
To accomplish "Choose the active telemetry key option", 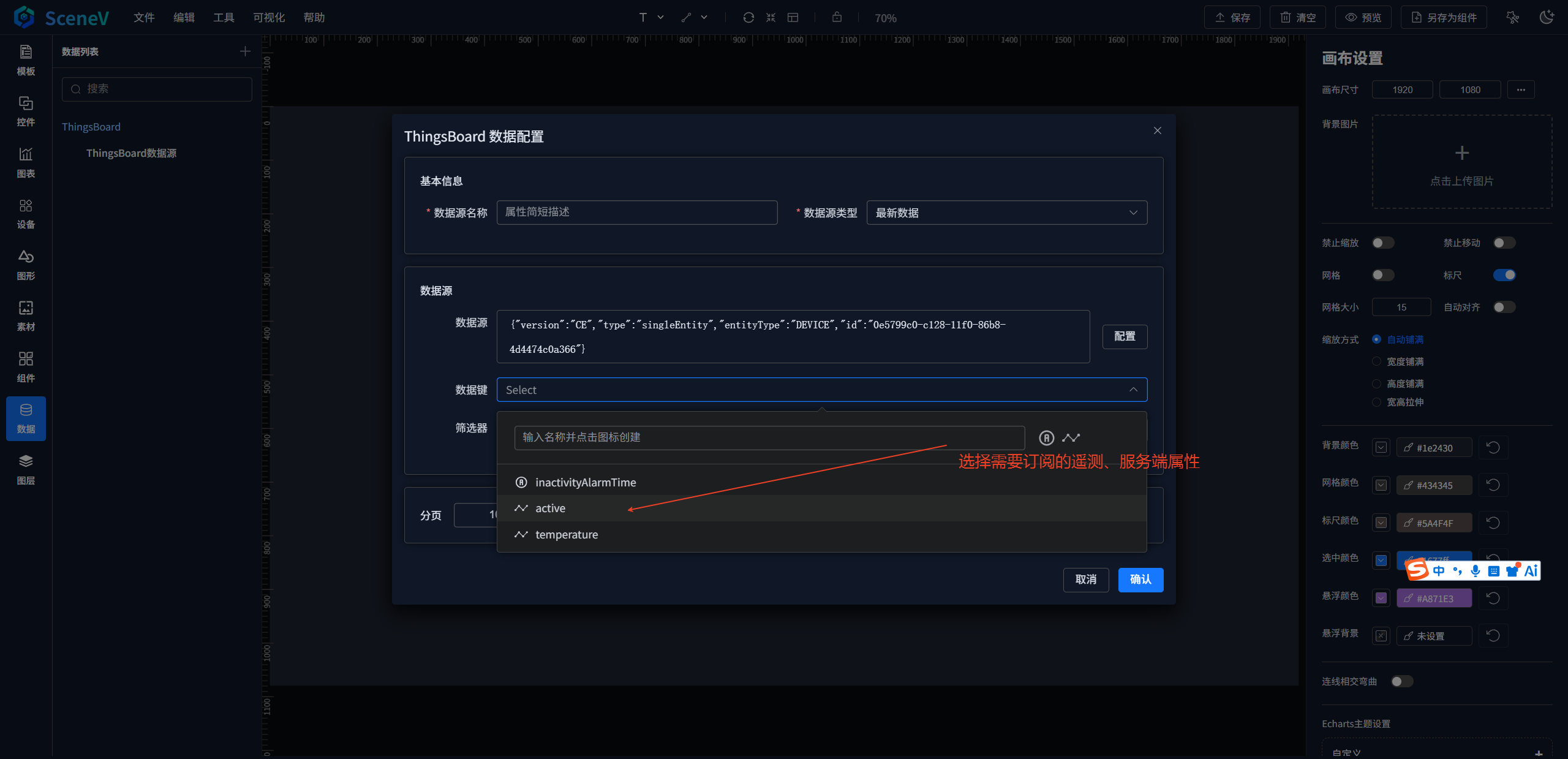I will point(822,508).
